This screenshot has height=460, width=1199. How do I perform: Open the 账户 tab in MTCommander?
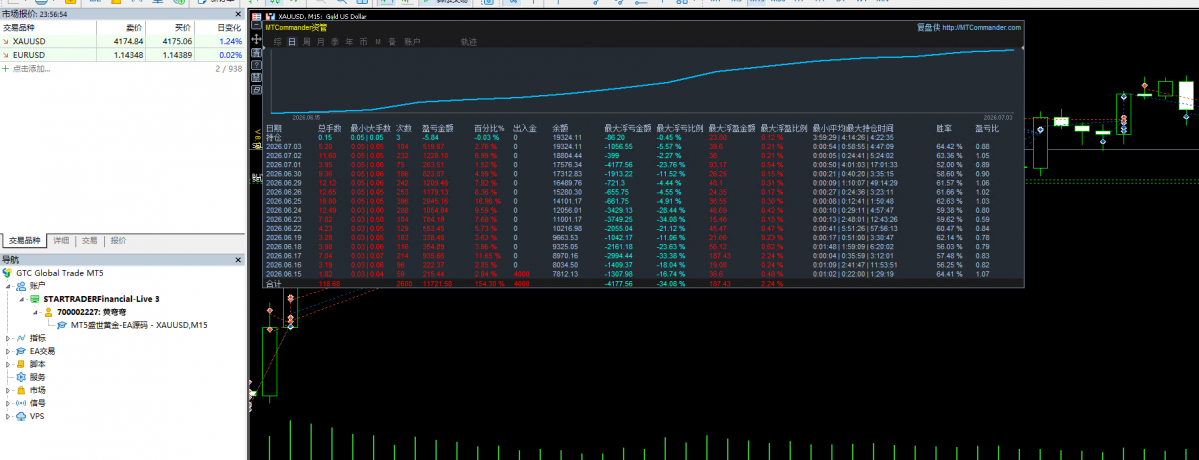click(412, 42)
